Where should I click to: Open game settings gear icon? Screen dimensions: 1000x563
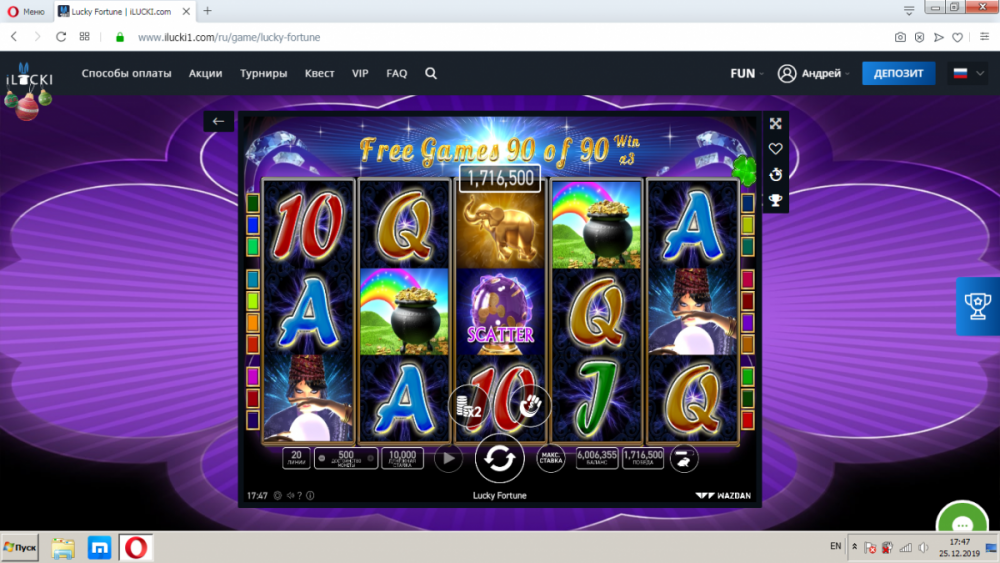coord(277,495)
